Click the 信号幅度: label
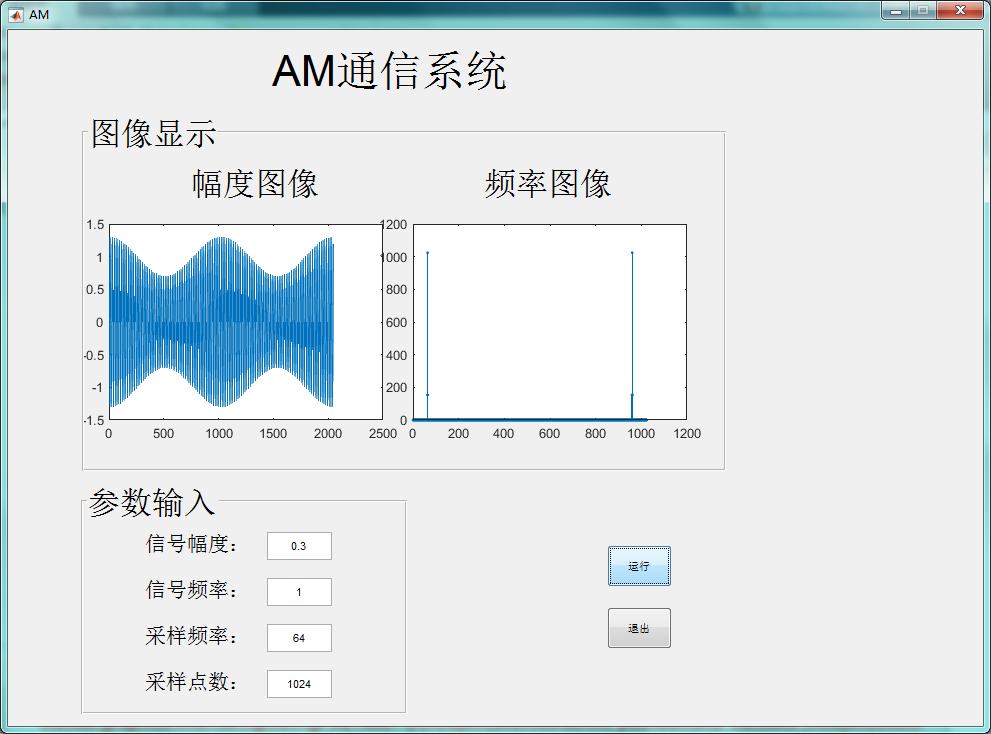The height and width of the screenshot is (734, 991). (192, 544)
